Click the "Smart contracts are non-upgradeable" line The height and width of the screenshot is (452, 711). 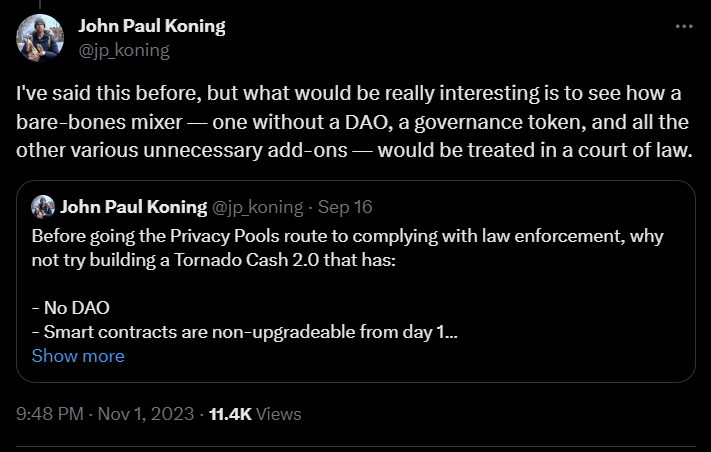[x=240, y=331]
